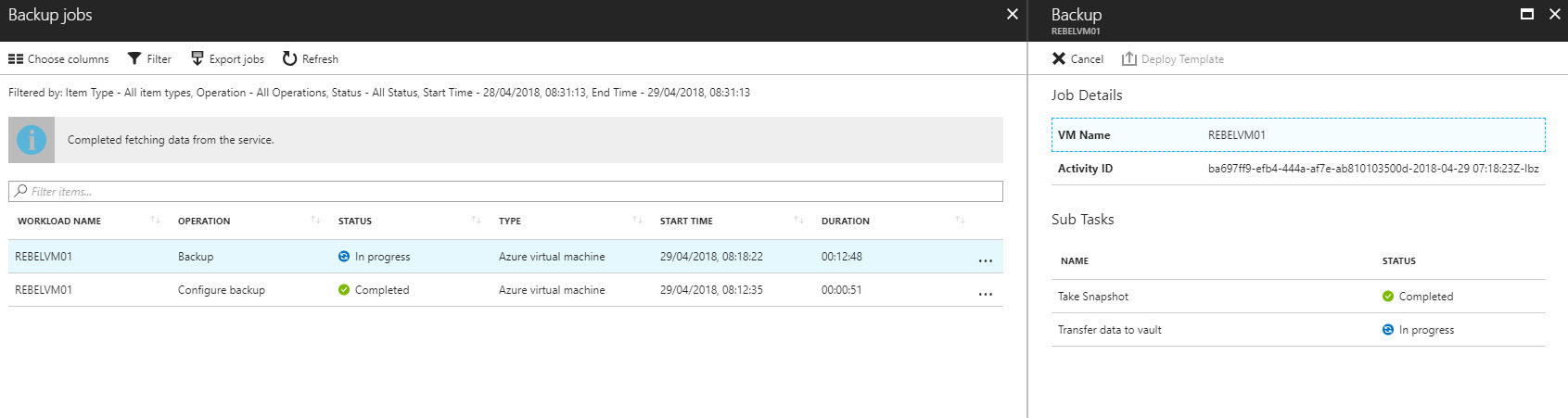The width and height of the screenshot is (1568, 418).
Task: Click the Export jobs icon
Action: tap(197, 59)
